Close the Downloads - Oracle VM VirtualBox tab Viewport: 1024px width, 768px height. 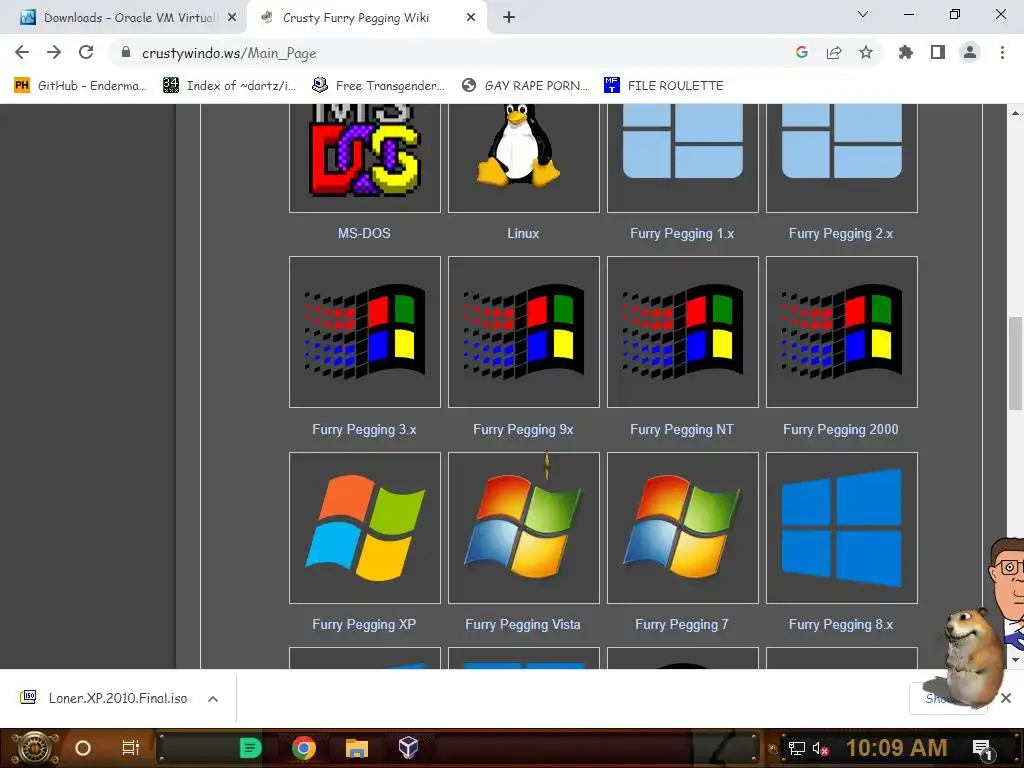click(232, 18)
